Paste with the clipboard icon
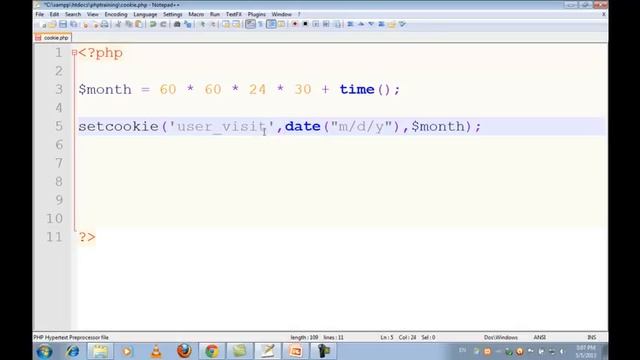 (x=139, y=24)
